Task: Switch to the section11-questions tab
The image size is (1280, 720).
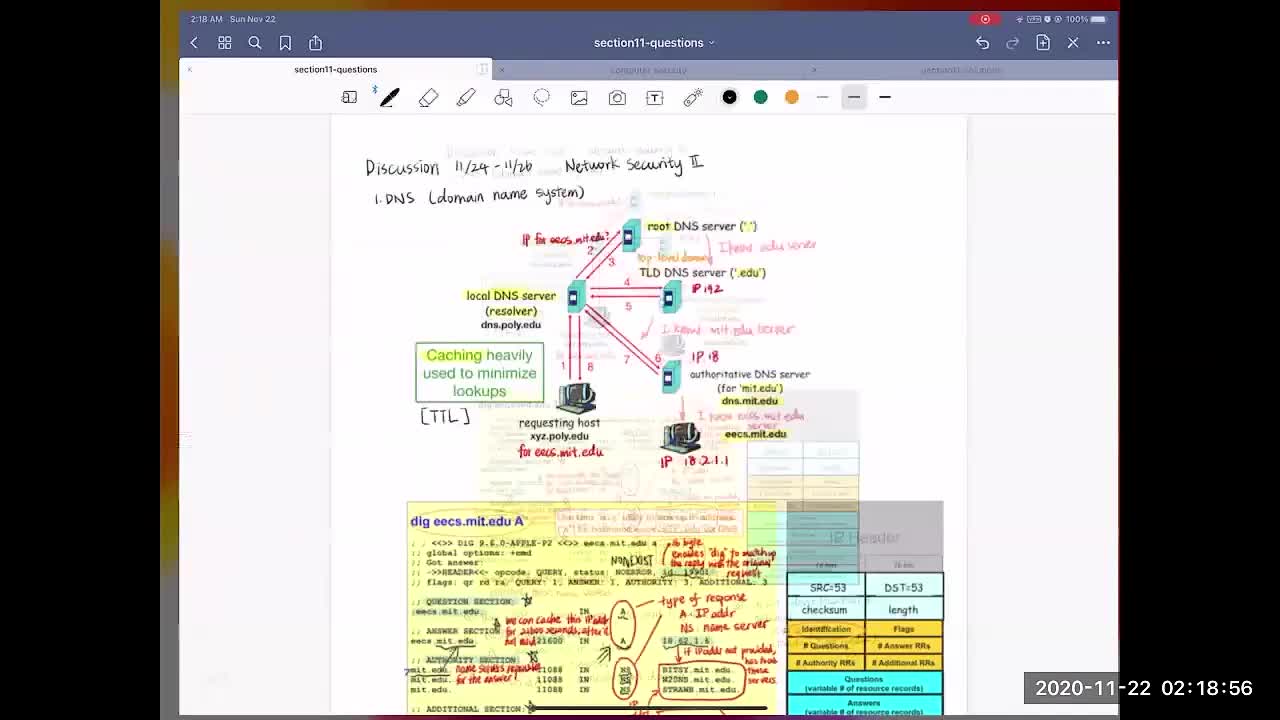Action: [335, 69]
